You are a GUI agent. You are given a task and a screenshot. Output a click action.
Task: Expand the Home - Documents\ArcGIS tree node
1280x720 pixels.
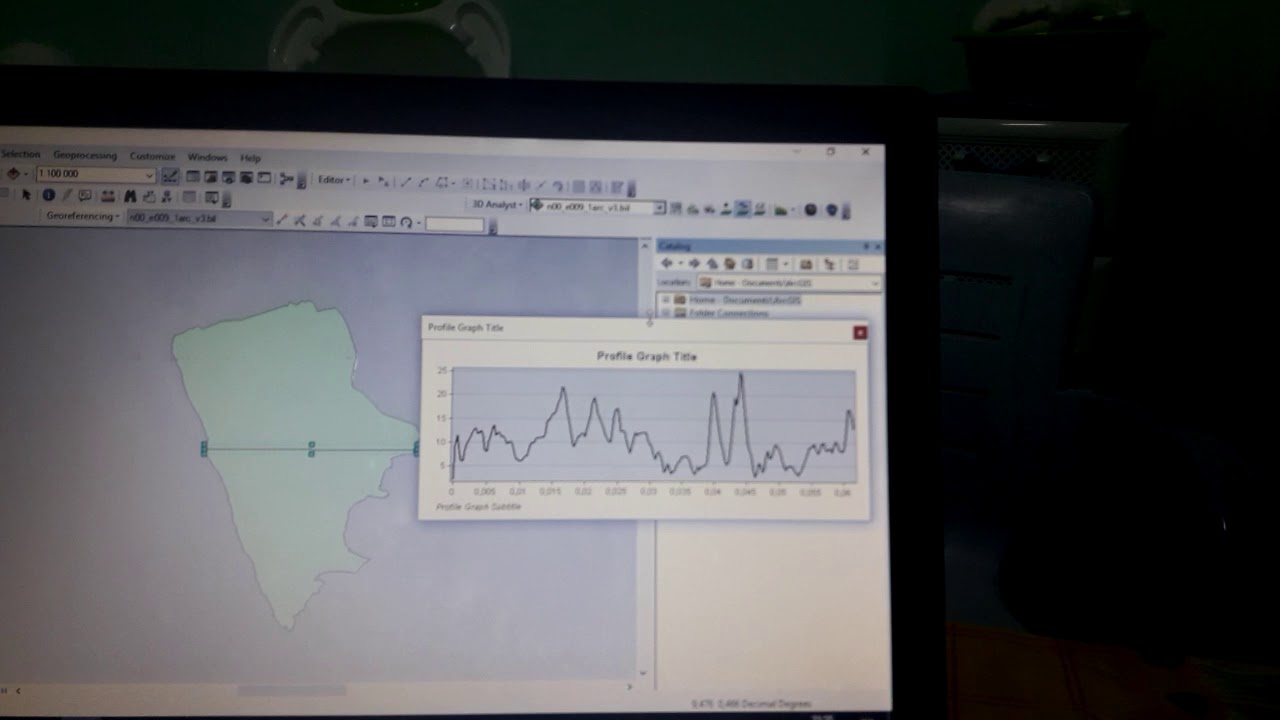[665, 299]
